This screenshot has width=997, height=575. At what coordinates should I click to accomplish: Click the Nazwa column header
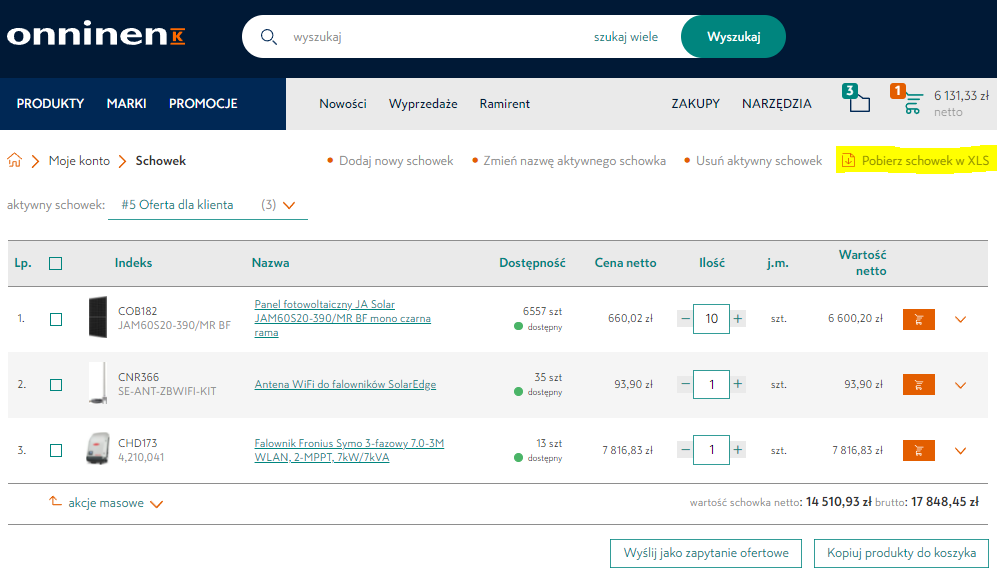(270, 263)
